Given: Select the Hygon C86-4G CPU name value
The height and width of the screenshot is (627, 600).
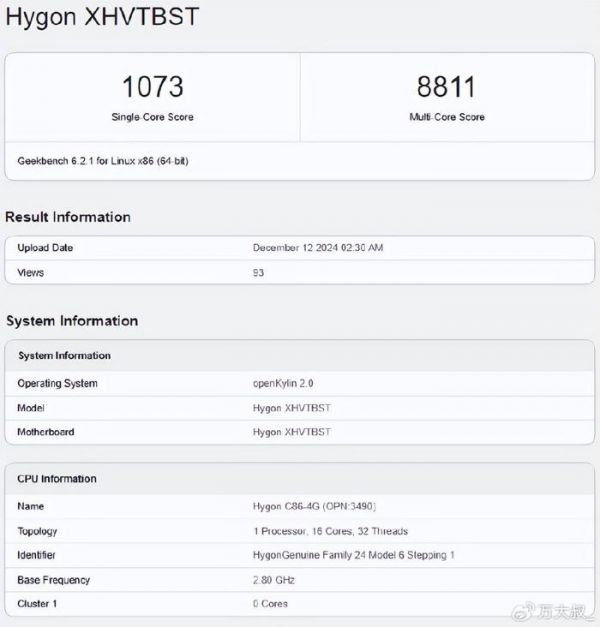Looking at the screenshot, I should [x=314, y=507].
